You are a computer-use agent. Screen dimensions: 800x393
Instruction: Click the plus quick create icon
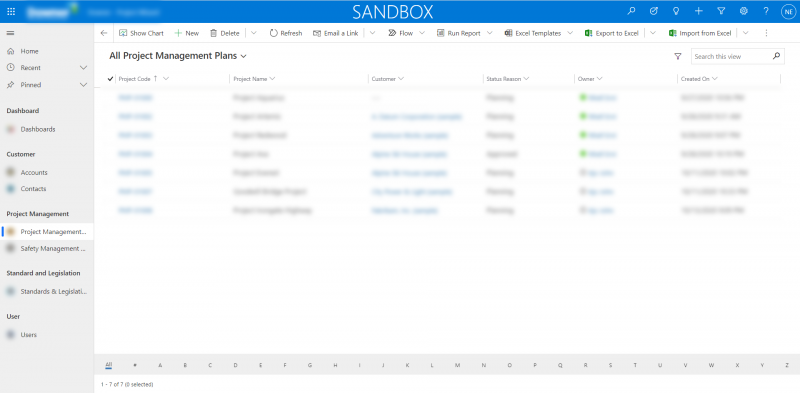tap(698, 11)
